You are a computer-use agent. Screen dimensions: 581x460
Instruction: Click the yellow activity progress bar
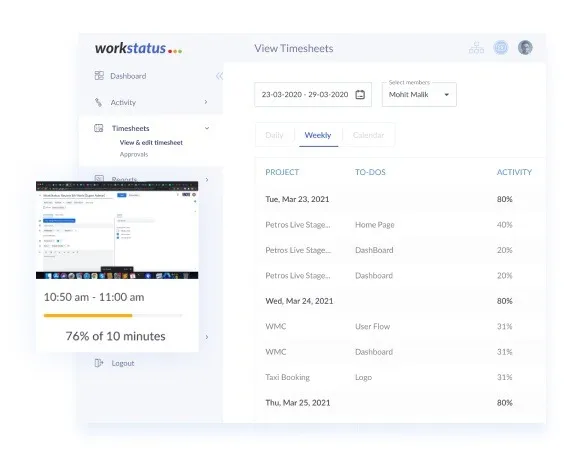pyautogui.click(x=88, y=315)
